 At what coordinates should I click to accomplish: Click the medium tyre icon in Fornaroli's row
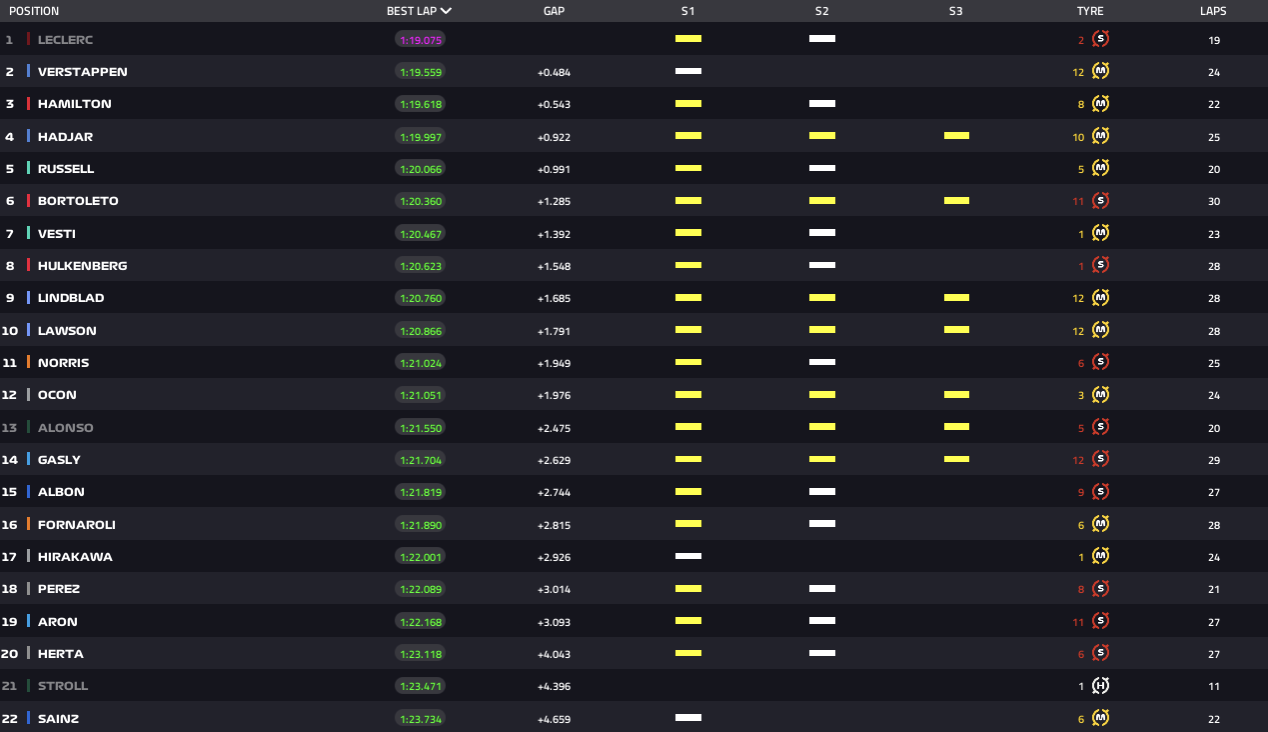coord(1101,524)
